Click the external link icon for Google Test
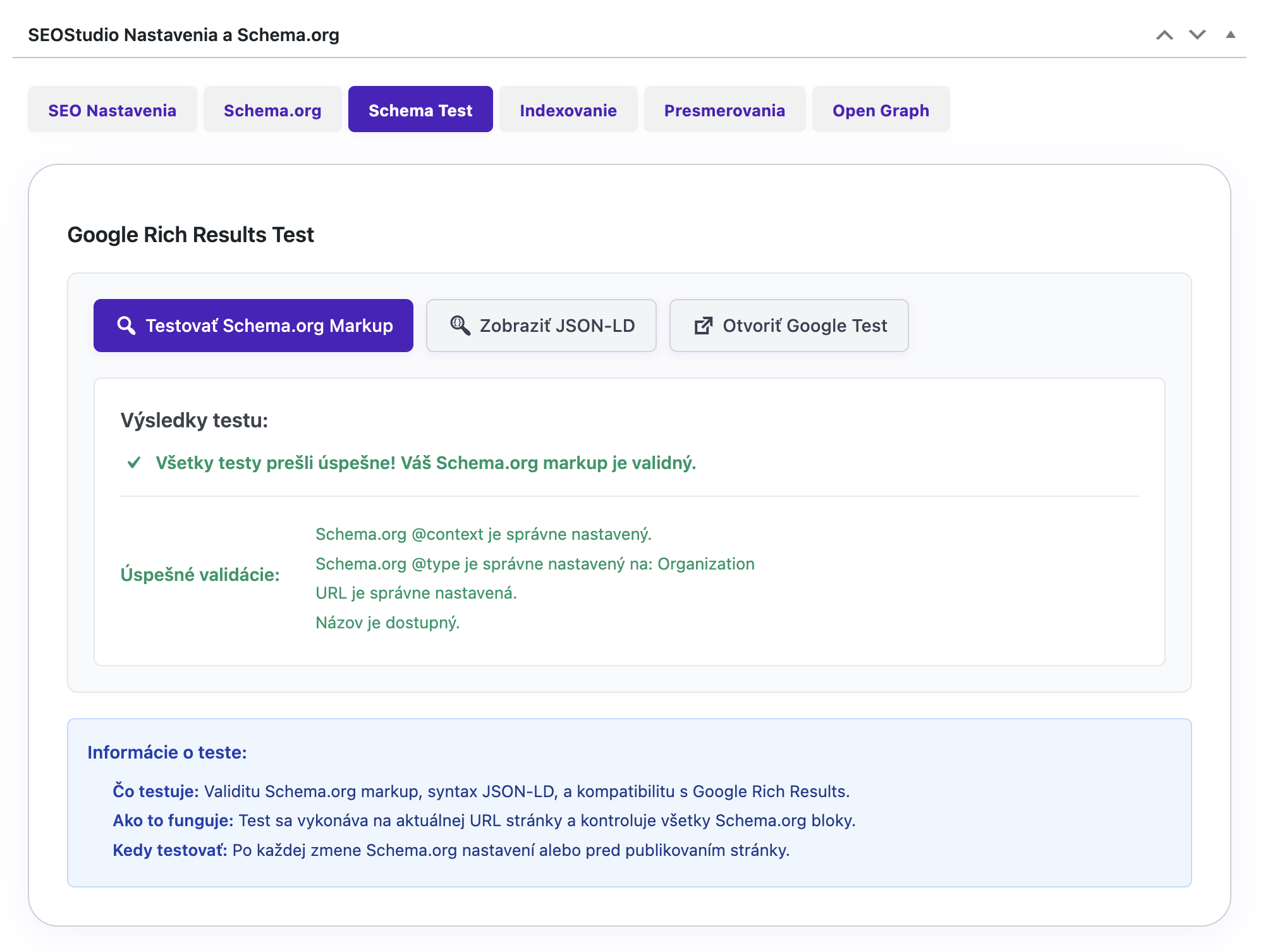This screenshot has height=952, width=1263. (x=703, y=326)
